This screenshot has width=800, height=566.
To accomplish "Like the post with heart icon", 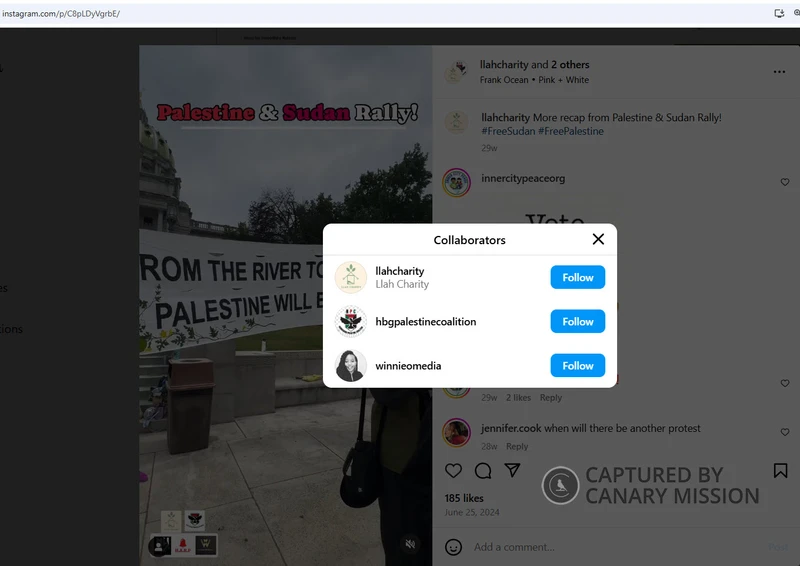I will [x=453, y=471].
